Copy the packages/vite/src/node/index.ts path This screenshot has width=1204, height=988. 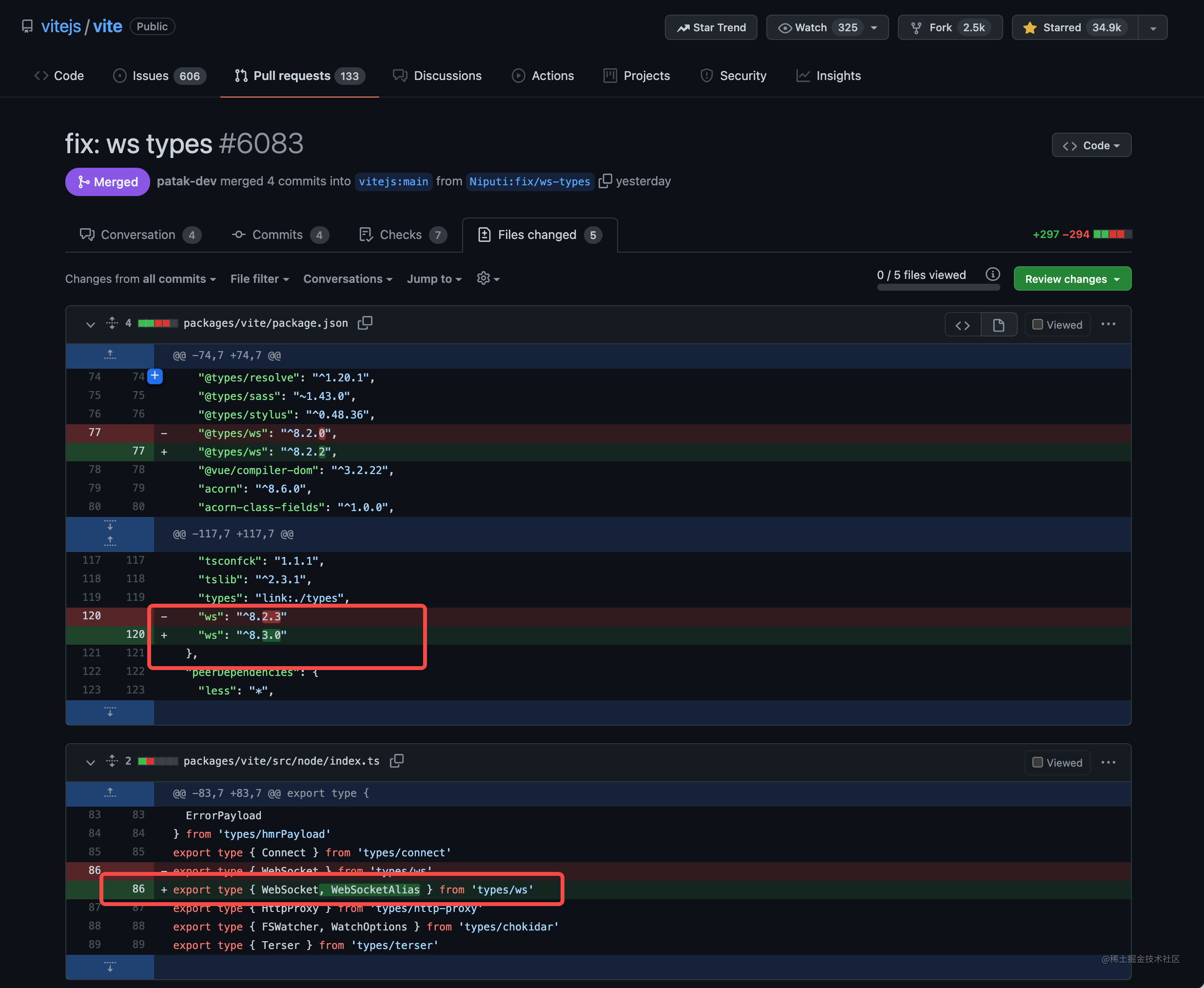coord(396,760)
